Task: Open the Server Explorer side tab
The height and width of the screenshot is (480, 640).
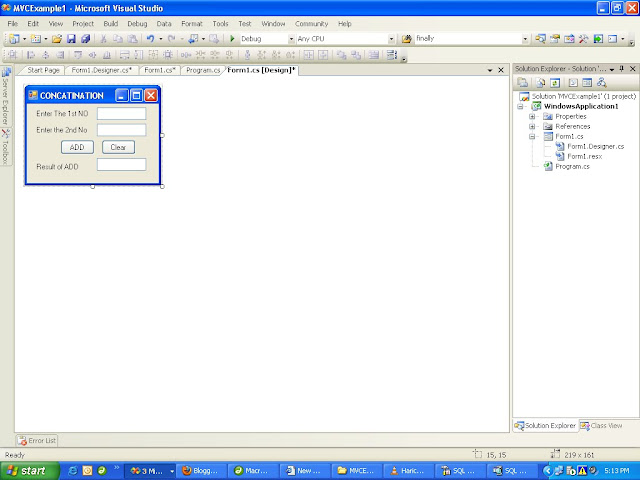Action: click(6, 96)
